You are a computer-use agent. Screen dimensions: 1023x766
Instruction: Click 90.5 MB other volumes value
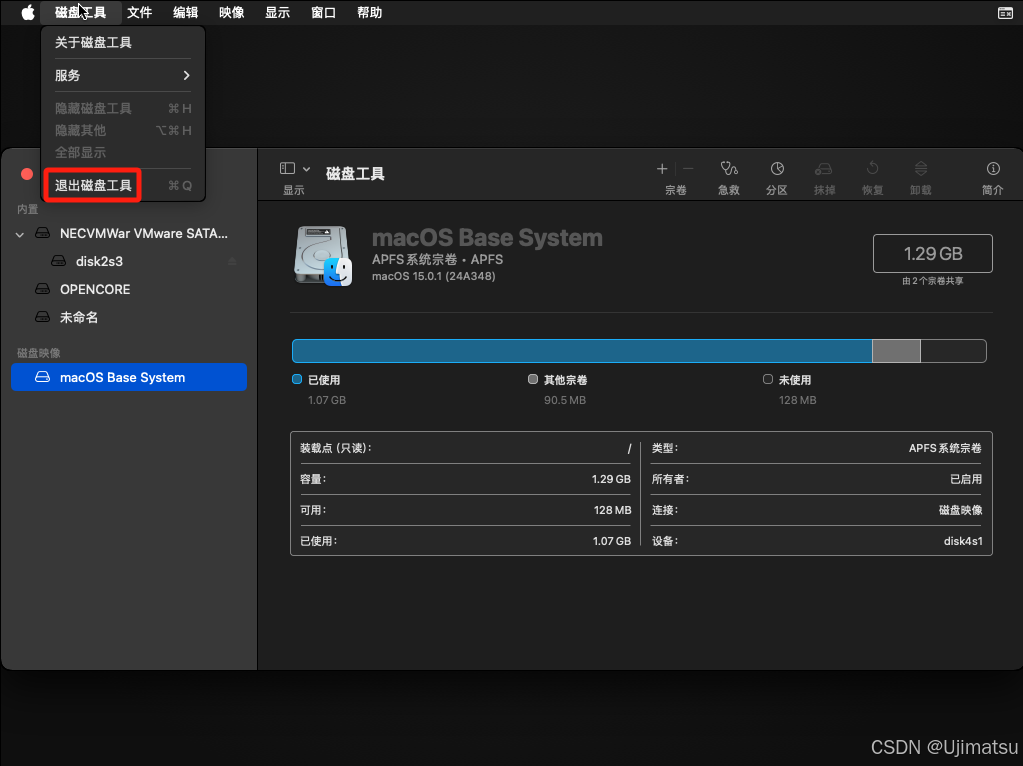565,400
